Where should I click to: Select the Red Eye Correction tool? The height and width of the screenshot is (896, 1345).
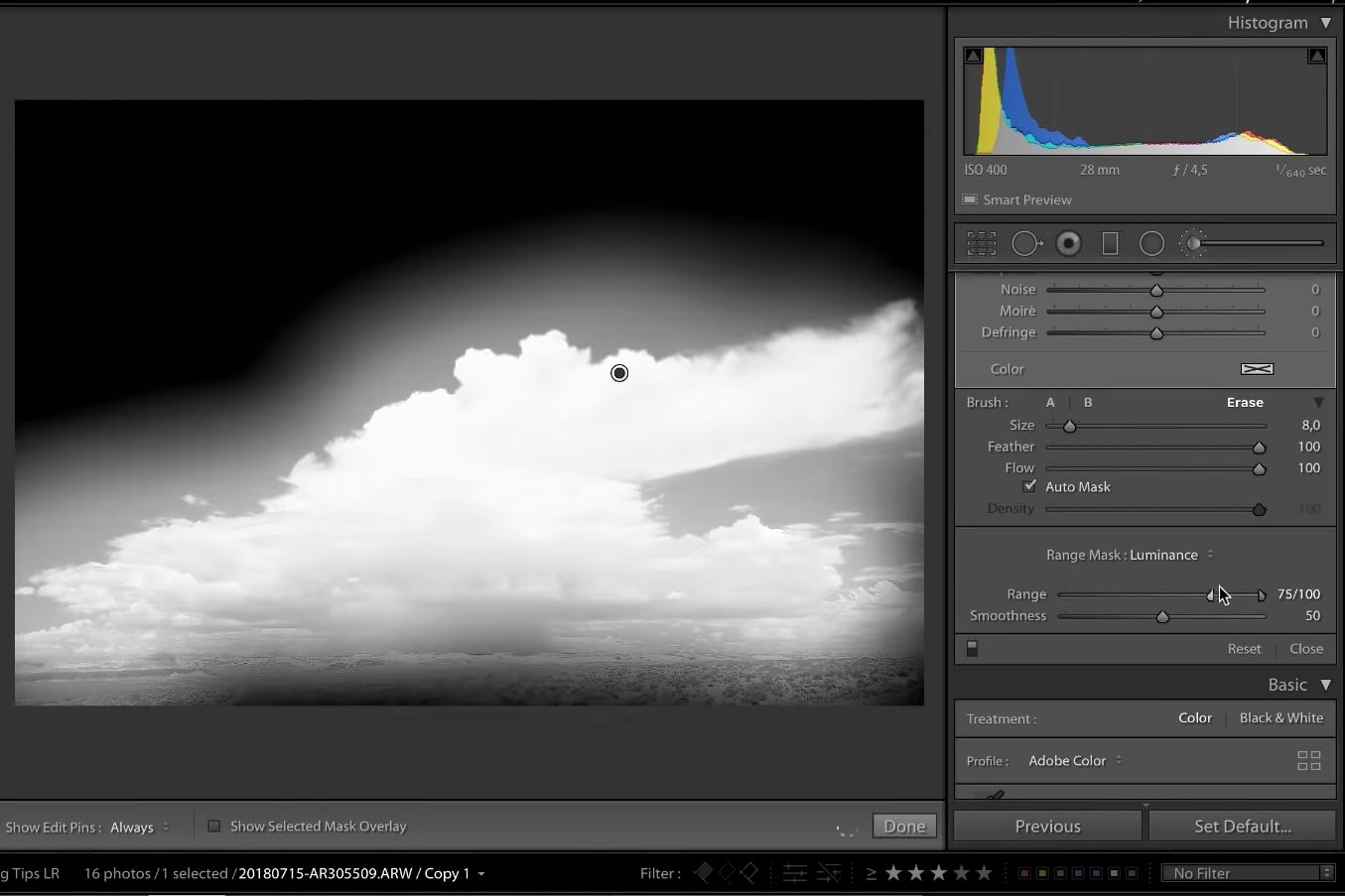pos(1069,243)
